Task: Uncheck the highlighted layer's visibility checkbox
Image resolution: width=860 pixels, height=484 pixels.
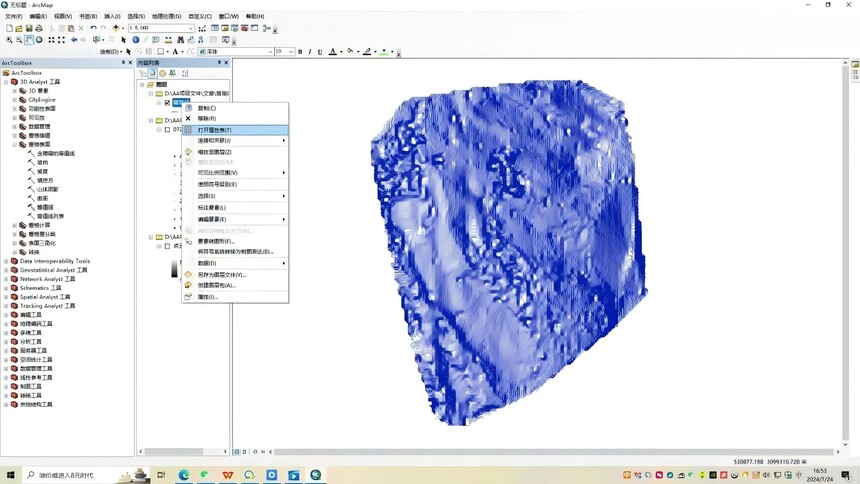Action: pyautogui.click(x=167, y=103)
